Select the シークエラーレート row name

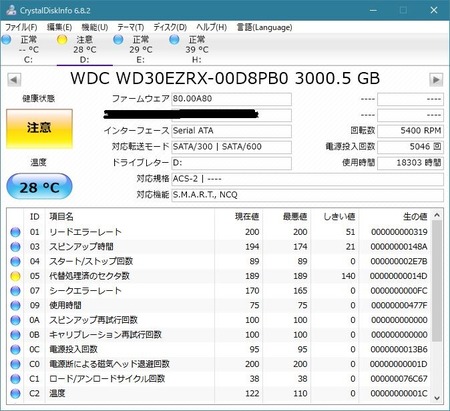click(85, 291)
